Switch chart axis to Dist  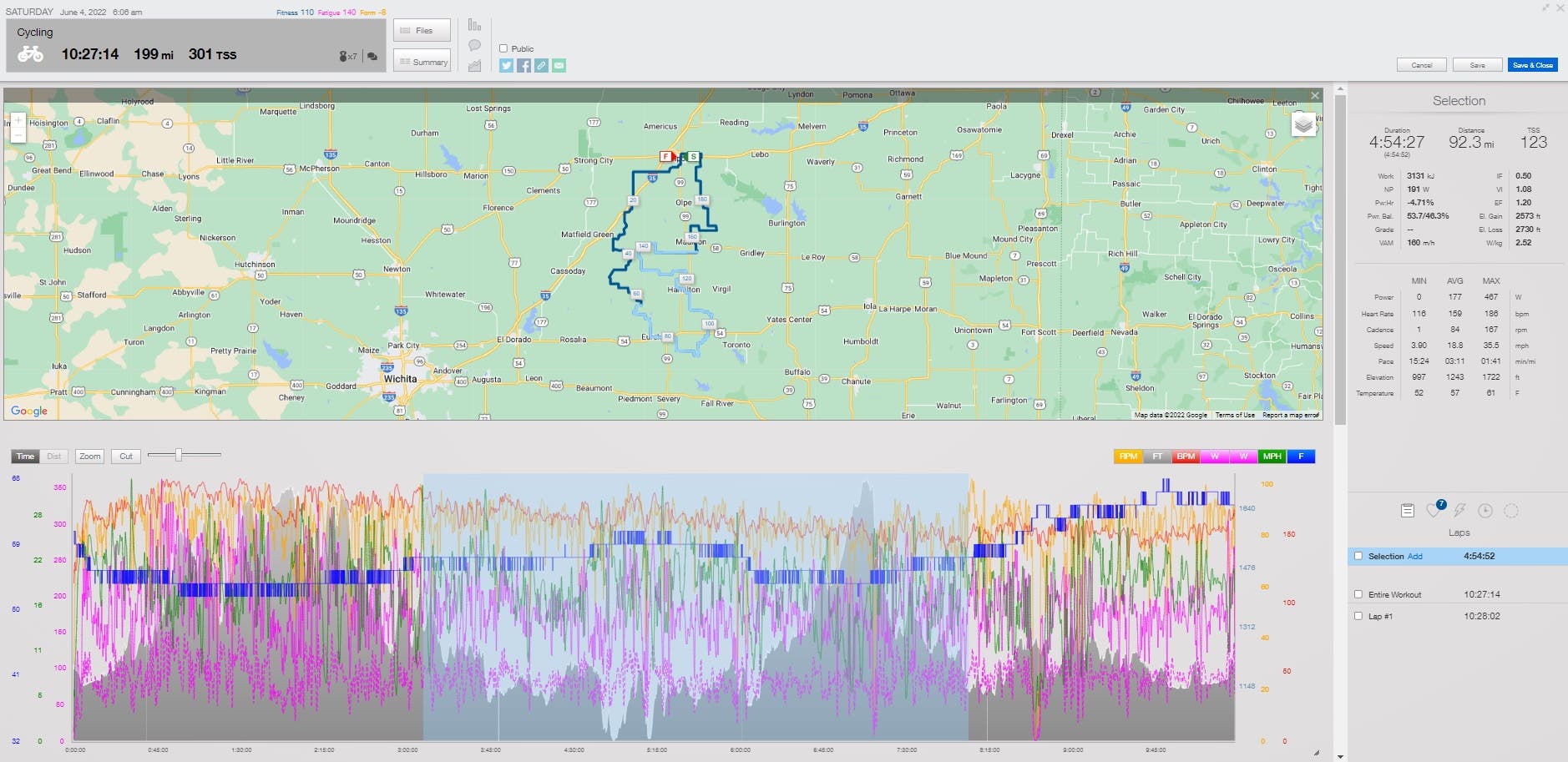pos(54,457)
